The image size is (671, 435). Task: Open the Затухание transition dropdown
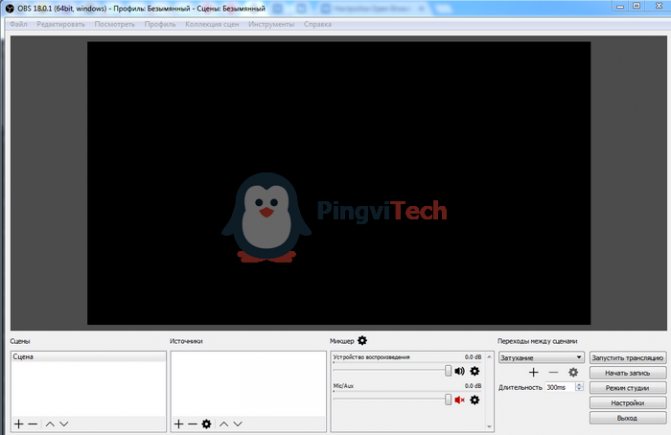pyautogui.click(x=541, y=358)
